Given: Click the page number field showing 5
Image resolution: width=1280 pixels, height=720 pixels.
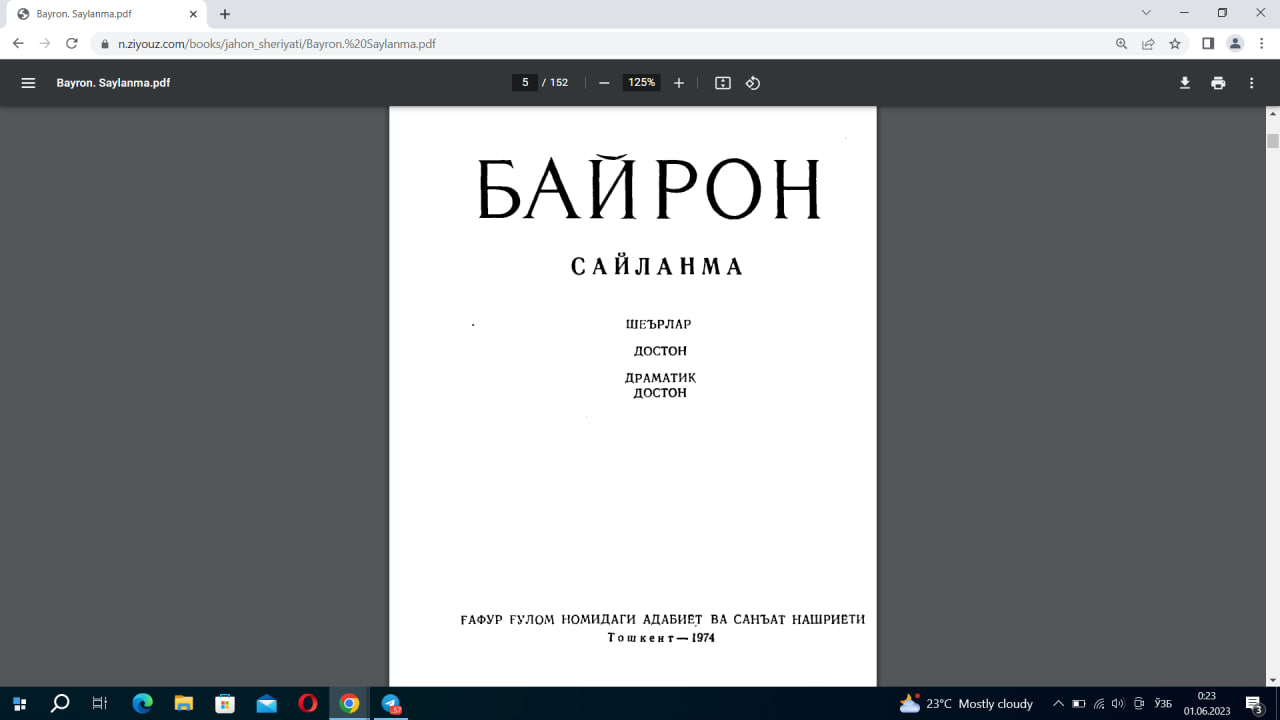Looking at the screenshot, I should click(525, 83).
